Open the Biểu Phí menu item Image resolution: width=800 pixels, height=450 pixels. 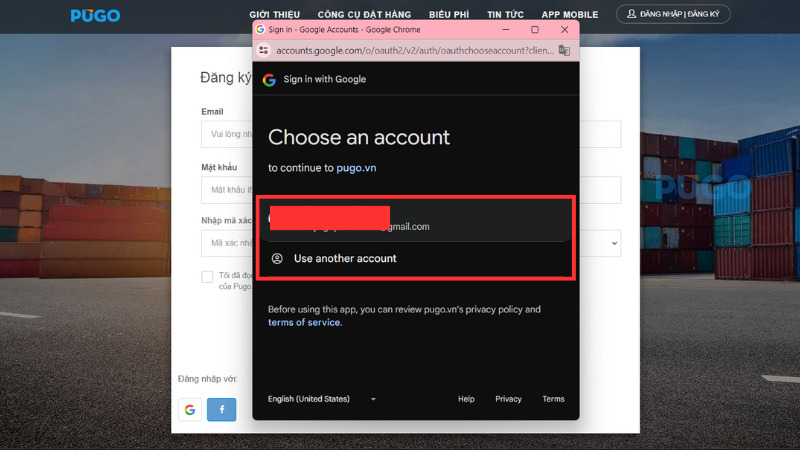pyautogui.click(x=449, y=15)
